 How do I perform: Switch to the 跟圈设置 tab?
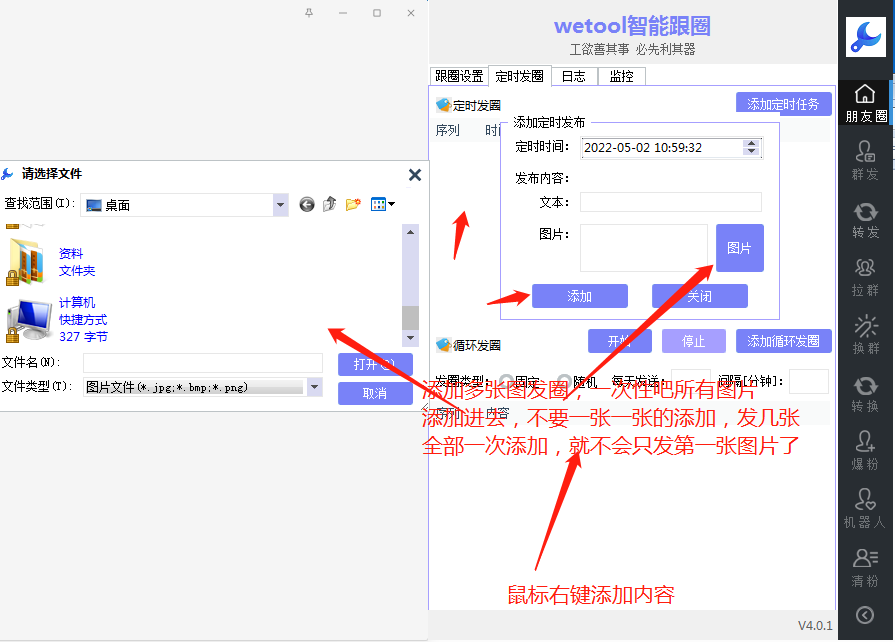click(x=459, y=76)
